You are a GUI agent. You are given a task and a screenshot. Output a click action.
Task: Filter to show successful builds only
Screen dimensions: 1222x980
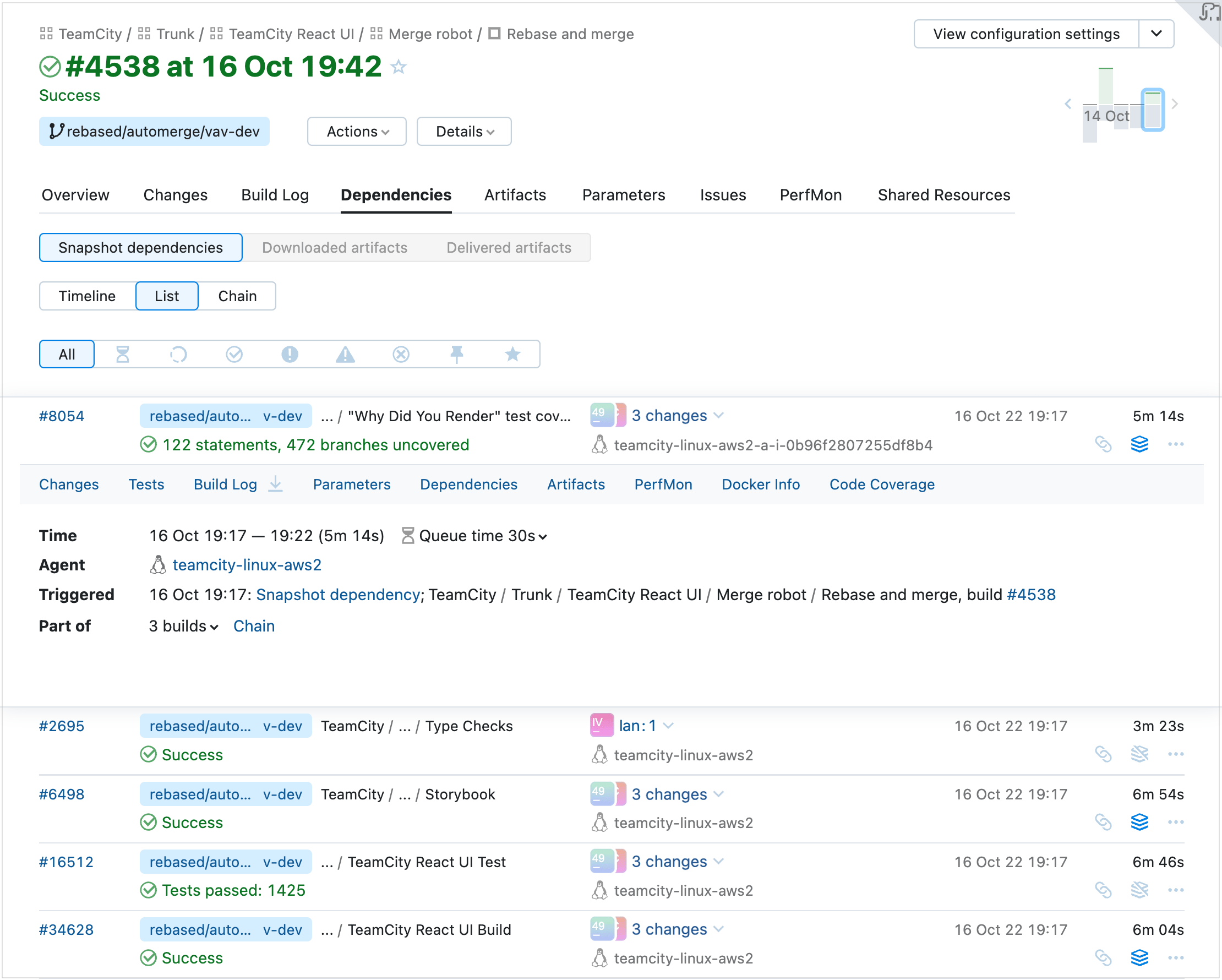(234, 353)
